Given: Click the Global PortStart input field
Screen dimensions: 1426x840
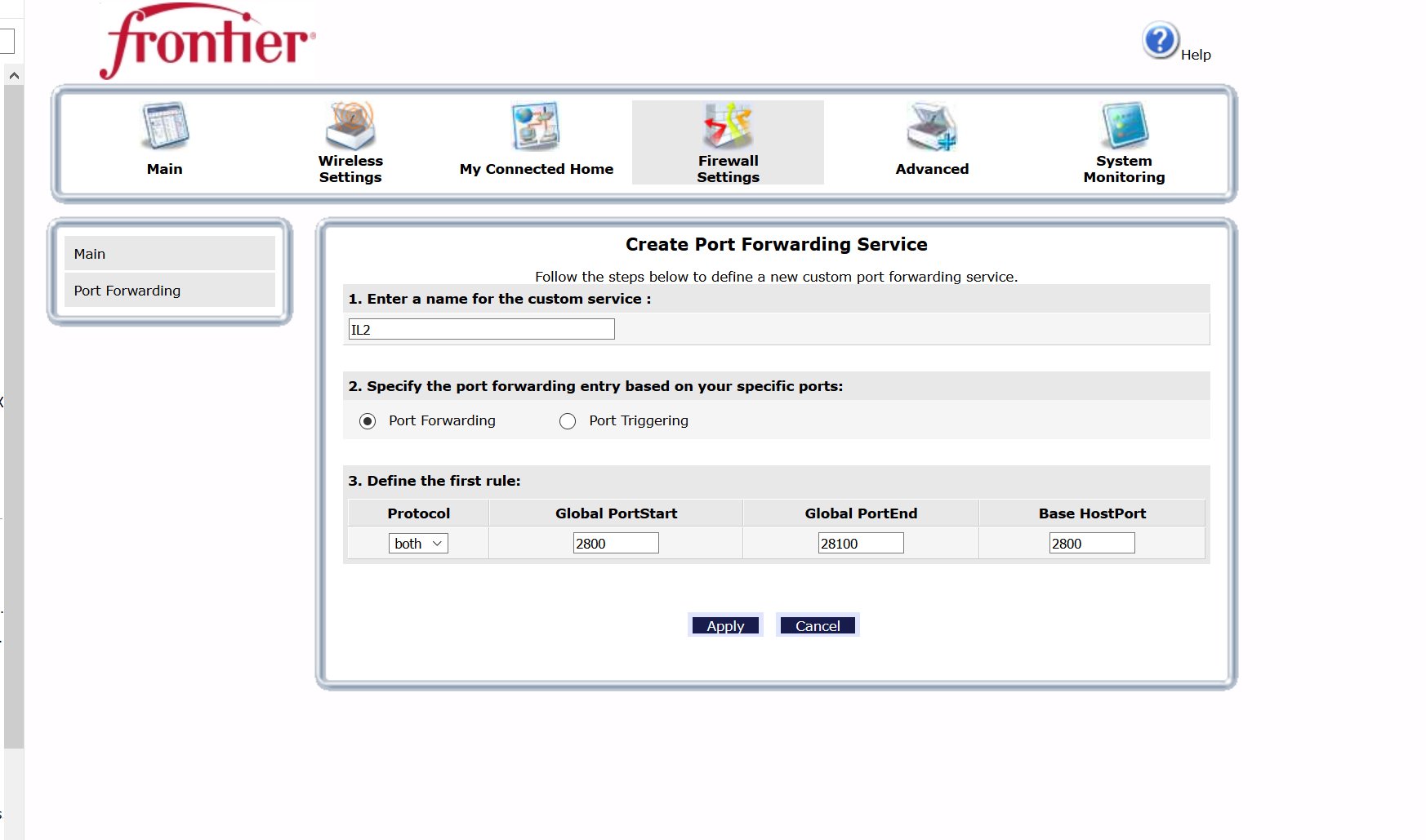Looking at the screenshot, I should (616, 544).
